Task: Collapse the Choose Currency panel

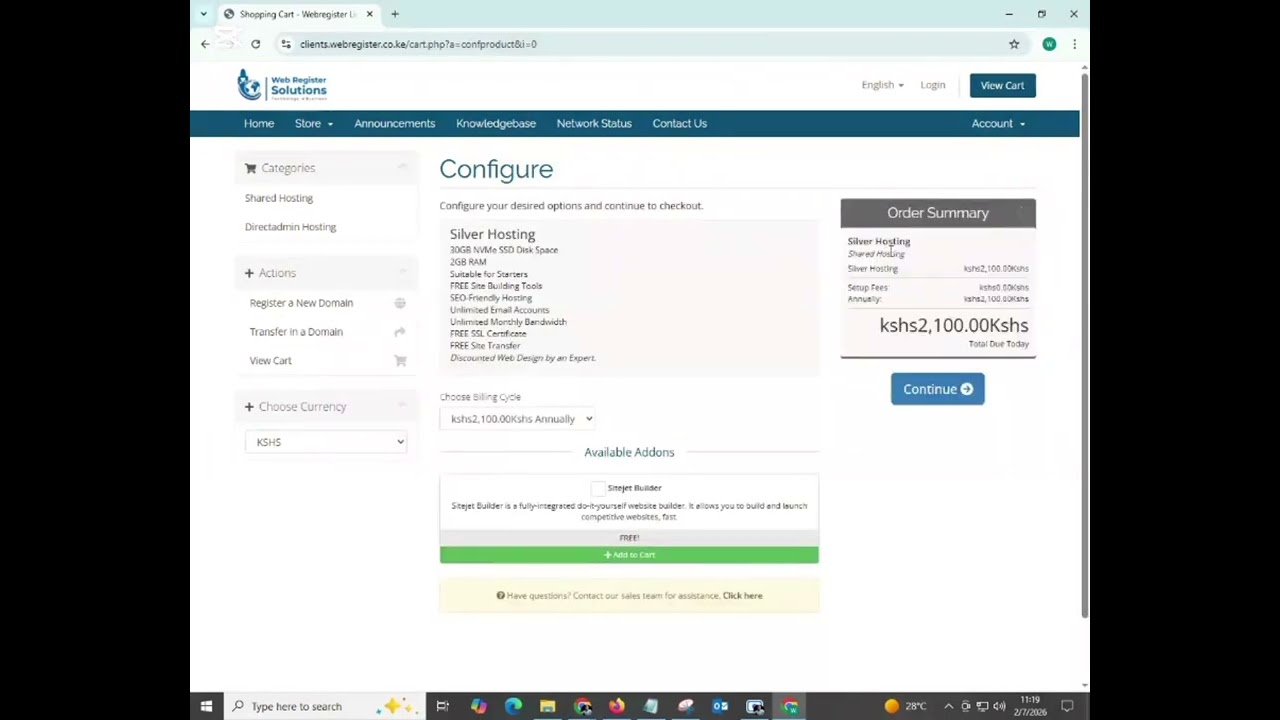Action: pos(401,406)
